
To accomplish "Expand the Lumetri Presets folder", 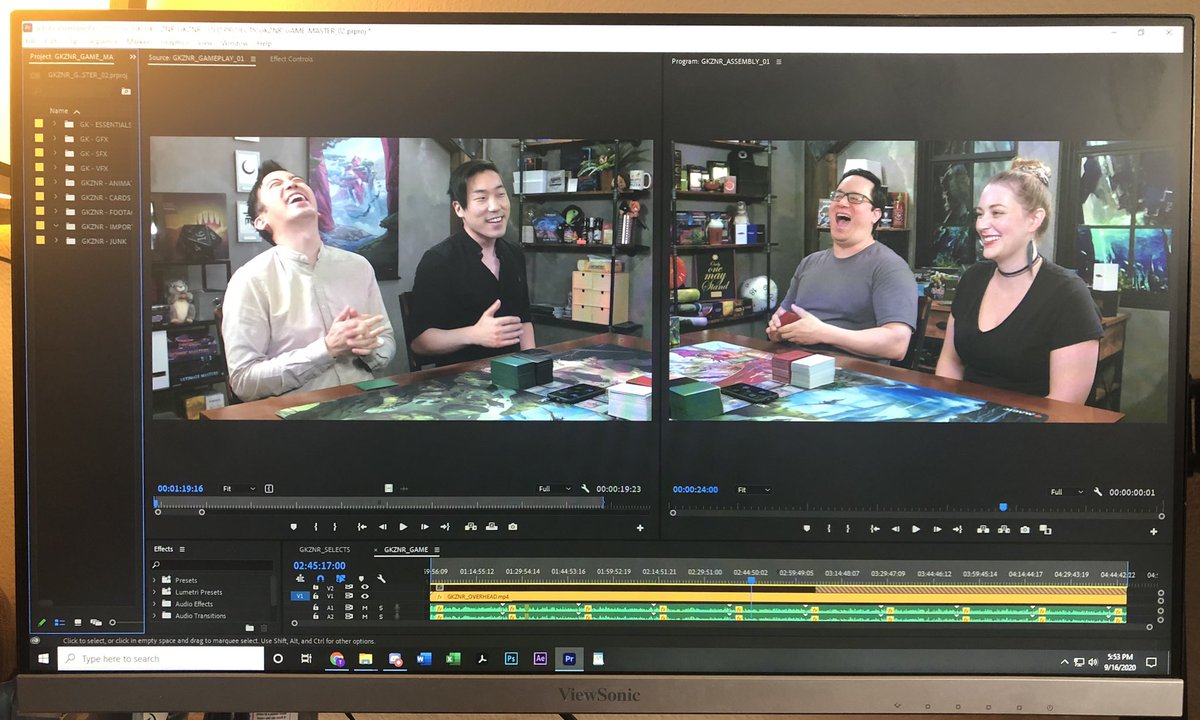I will click(154, 592).
